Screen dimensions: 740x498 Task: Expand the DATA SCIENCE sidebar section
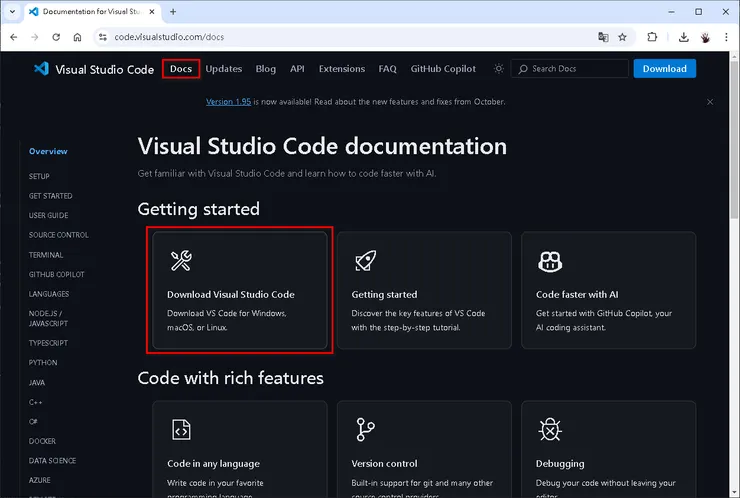pyautogui.click(x=52, y=461)
